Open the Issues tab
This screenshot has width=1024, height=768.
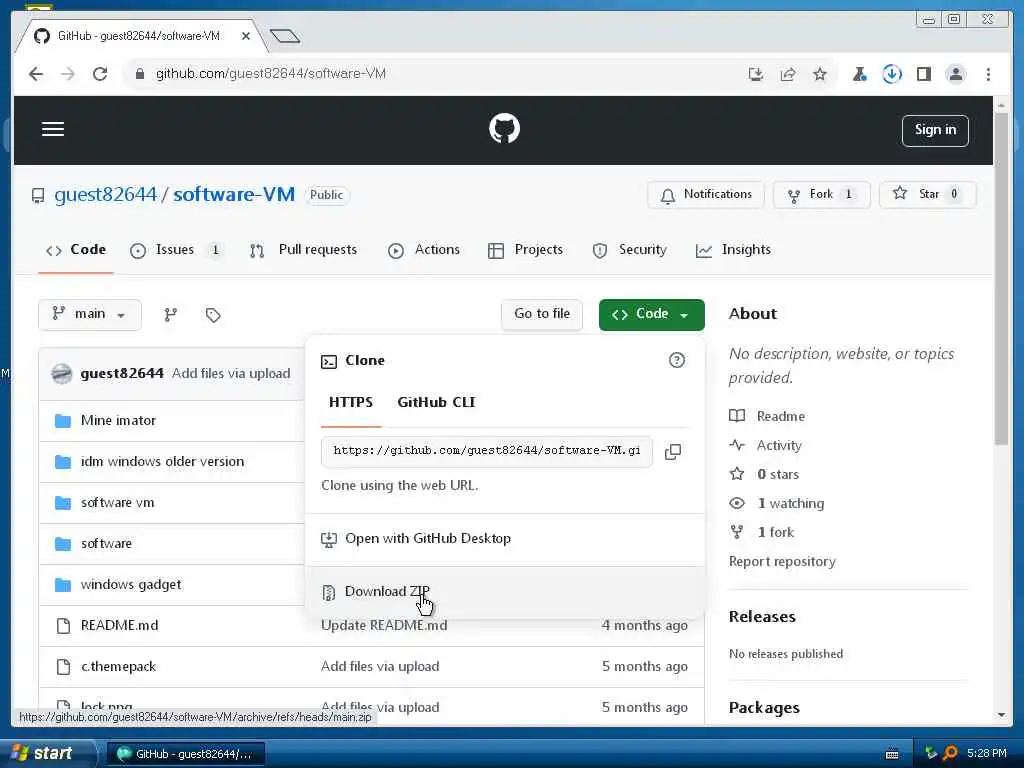[175, 250]
